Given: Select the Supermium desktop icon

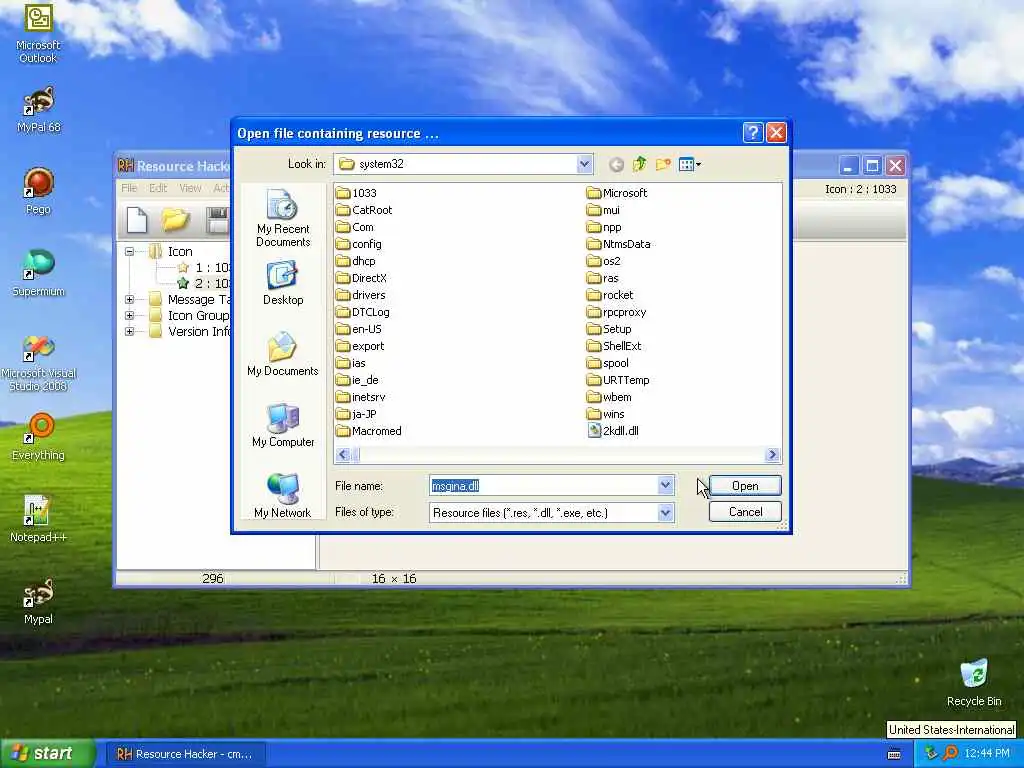Looking at the screenshot, I should coord(38,273).
